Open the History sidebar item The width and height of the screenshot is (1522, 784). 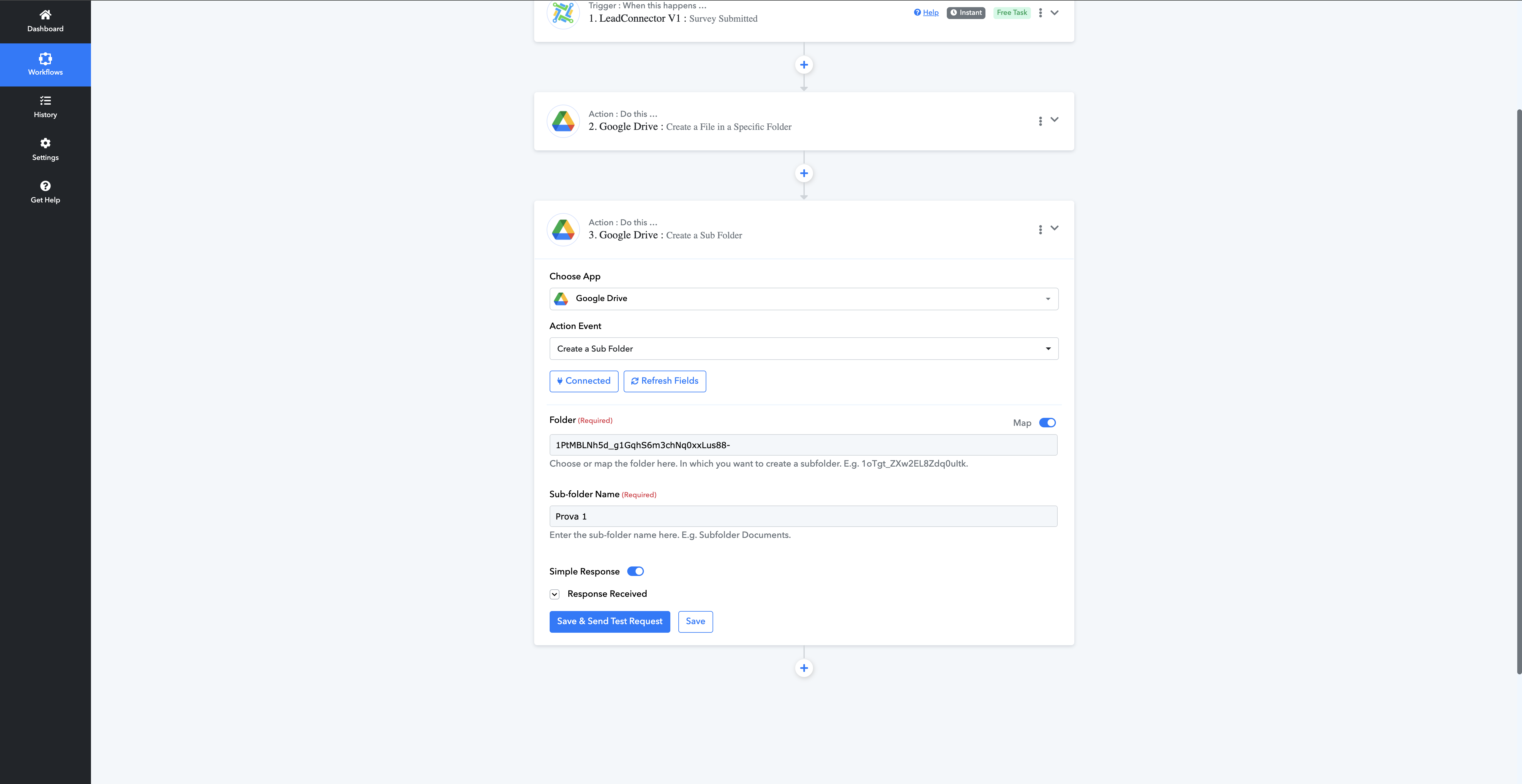click(x=45, y=107)
